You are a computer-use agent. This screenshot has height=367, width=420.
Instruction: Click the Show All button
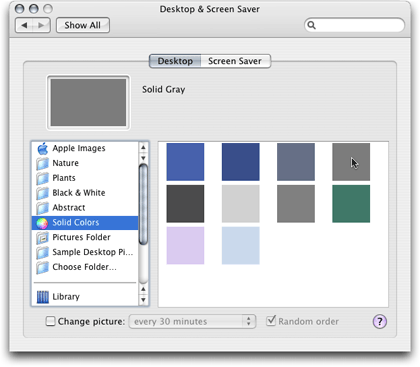coord(83,25)
